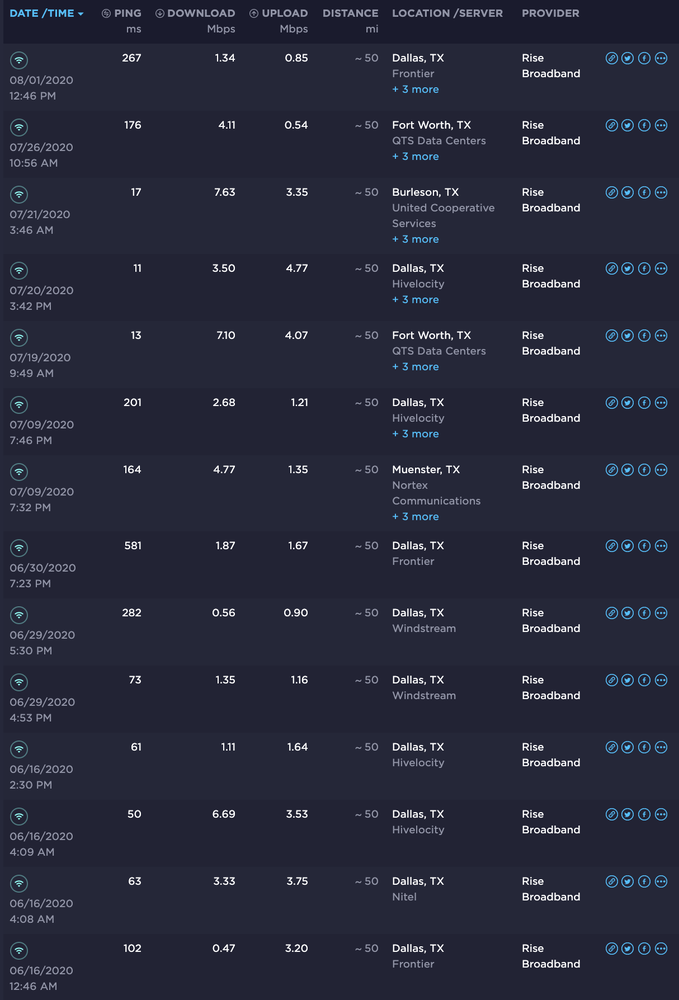Click the upload arrow icon in the UPLOAD header
The image size is (679, 1000).
(x=253, y=13)
